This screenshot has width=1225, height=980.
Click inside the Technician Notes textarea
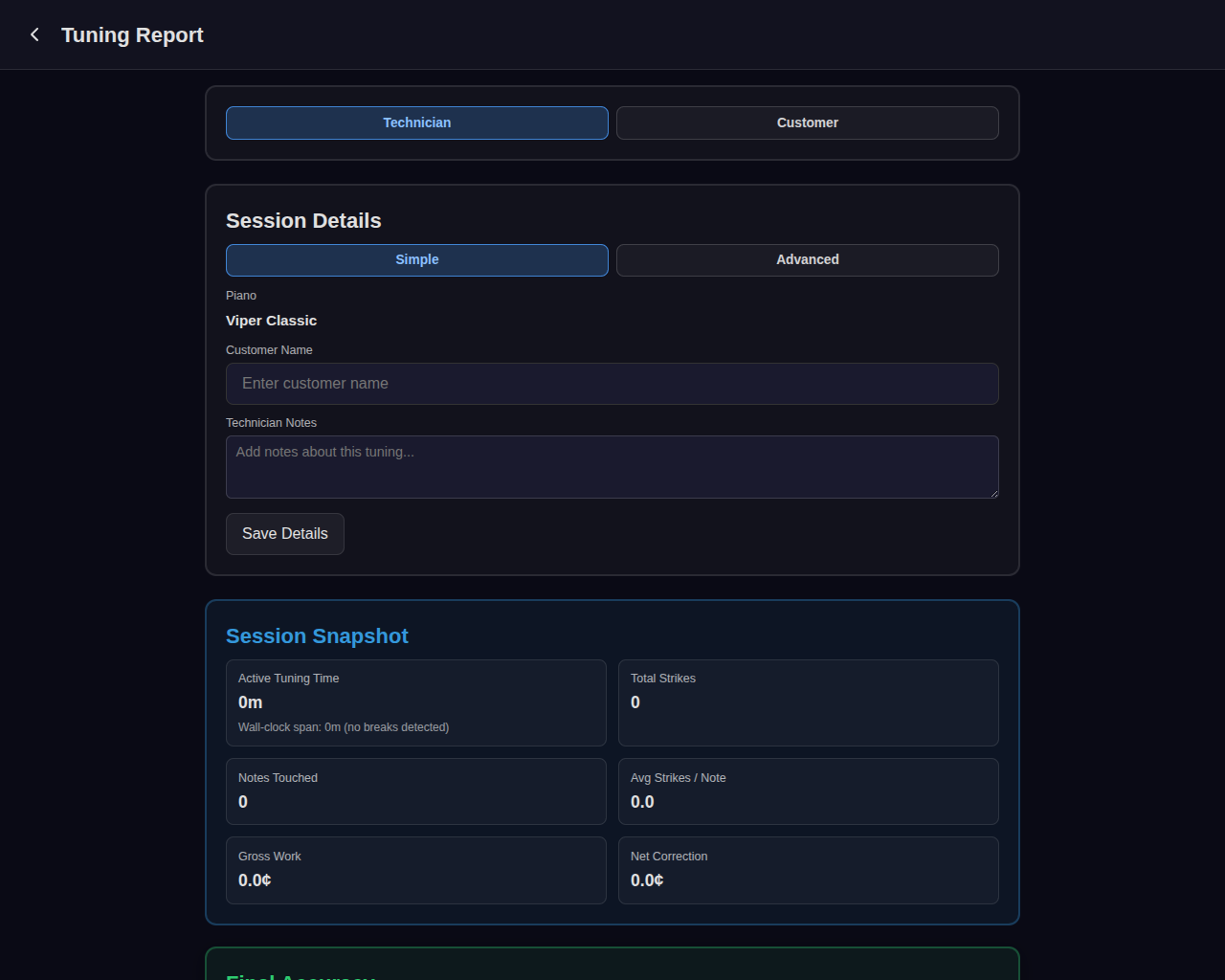tap(612, 466)
